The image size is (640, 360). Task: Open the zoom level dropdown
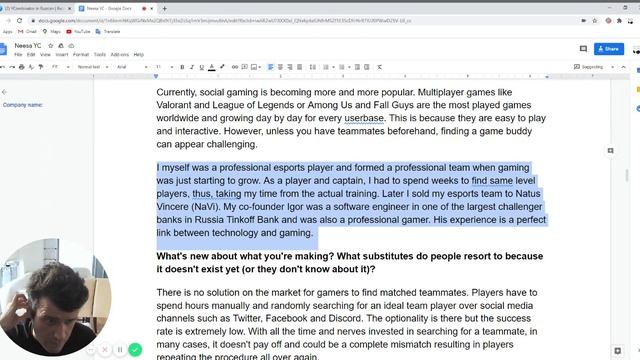coord(60,67)
